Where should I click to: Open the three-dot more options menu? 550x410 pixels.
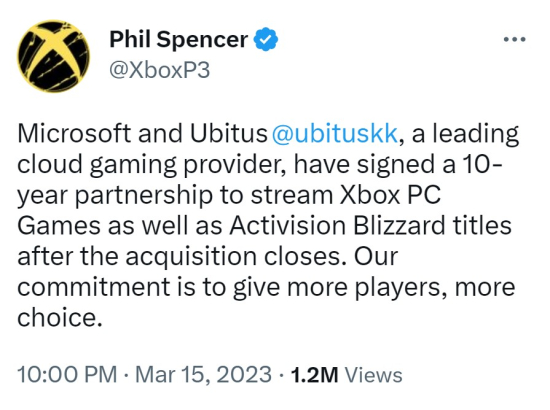click(x=515, y=39)
